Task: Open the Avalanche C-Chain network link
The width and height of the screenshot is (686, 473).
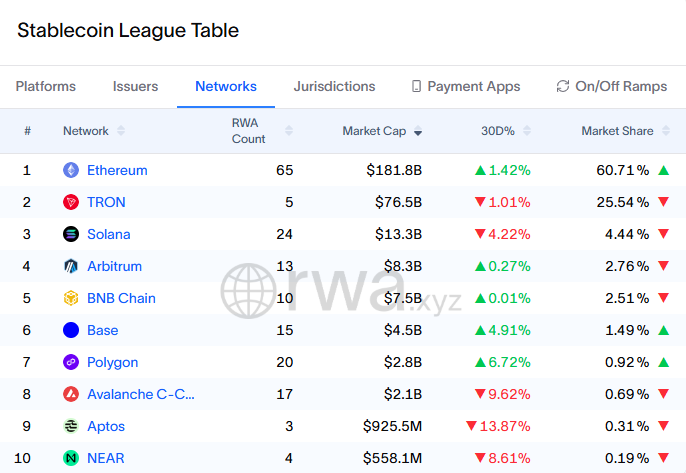Action: 141,394
